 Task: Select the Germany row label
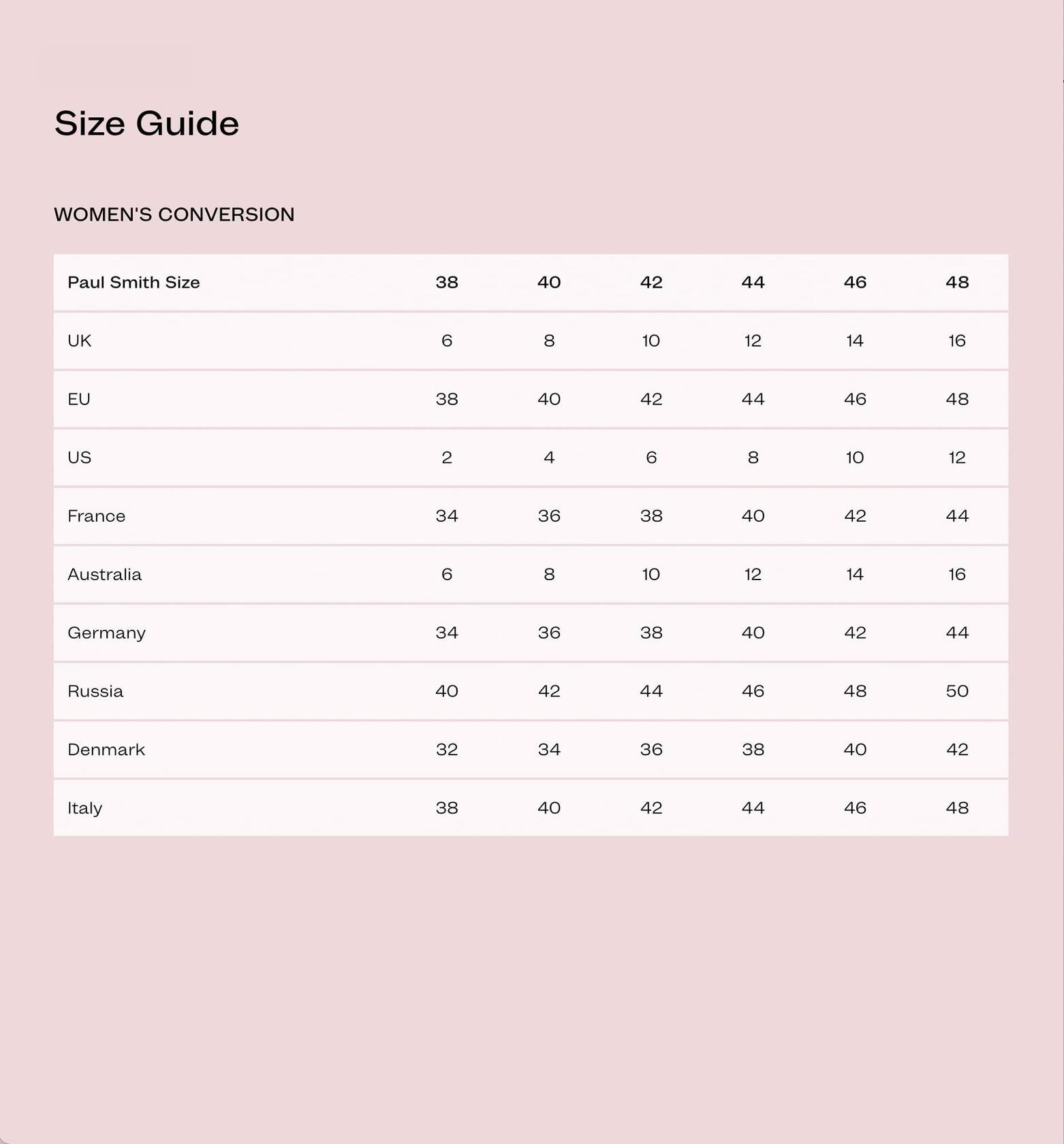pyautogui.click(x=106, y=633)
